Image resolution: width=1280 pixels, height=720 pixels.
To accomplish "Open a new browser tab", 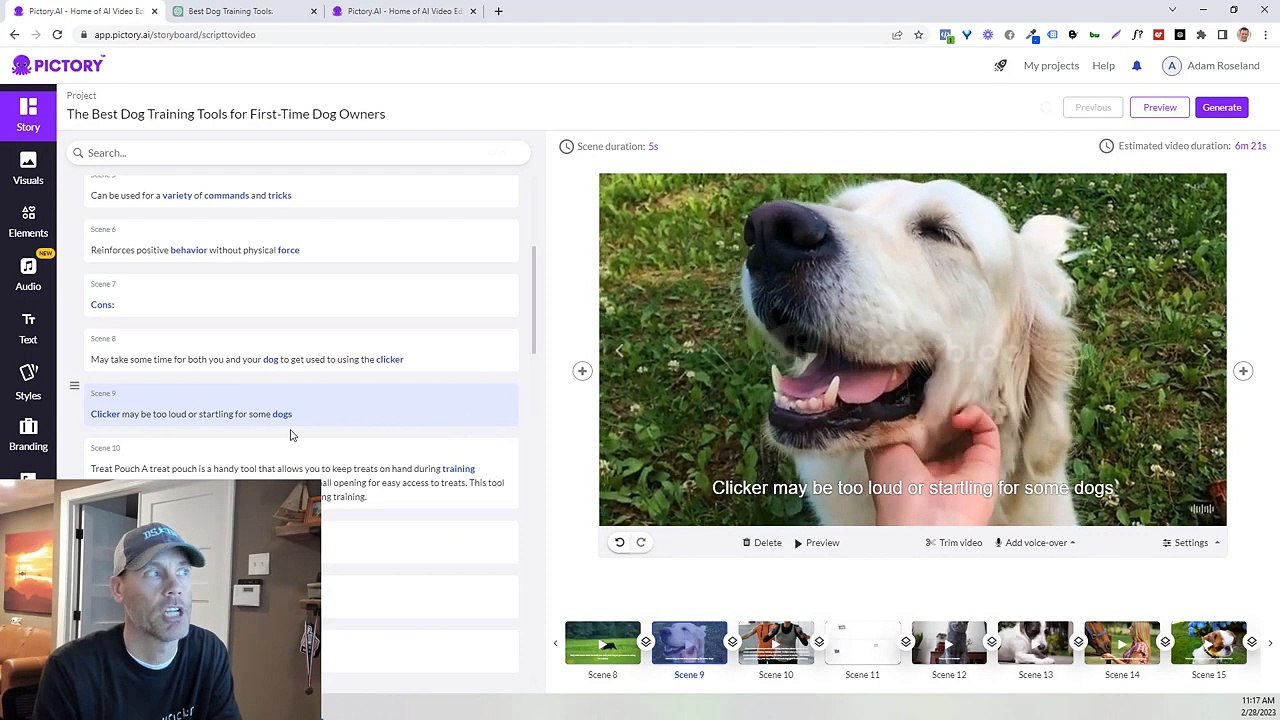I will pos(499,11).
